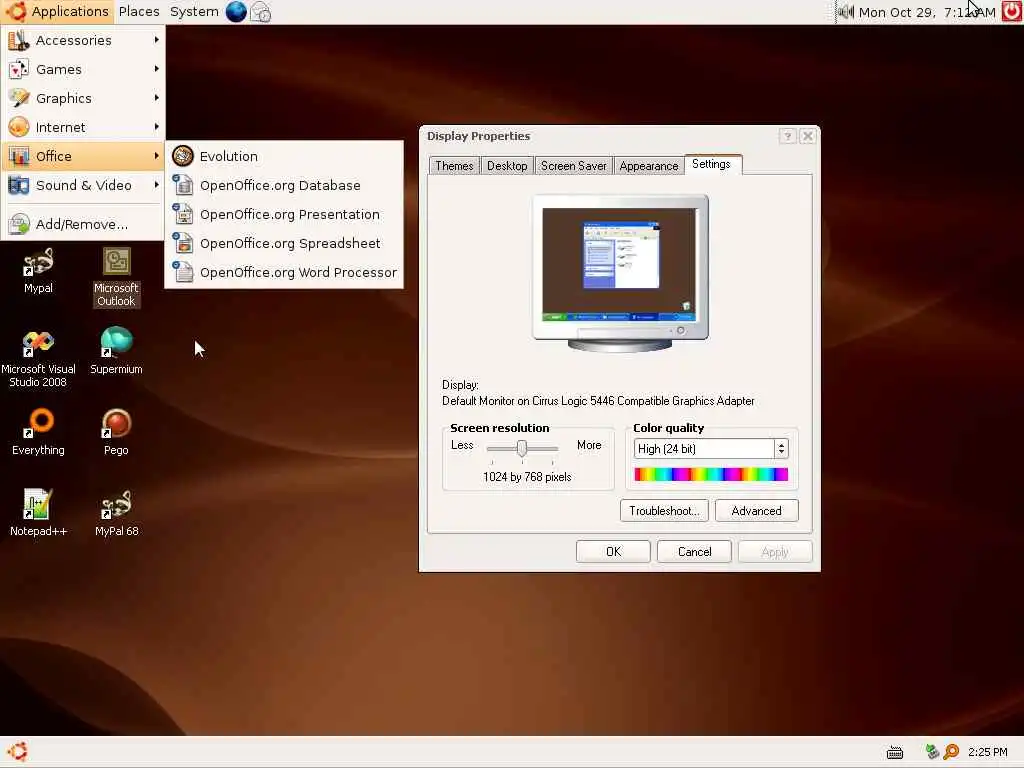This screenshot has width=1024, height=768.
Task: Confirm Display Properties with OK
Action: 613,552
